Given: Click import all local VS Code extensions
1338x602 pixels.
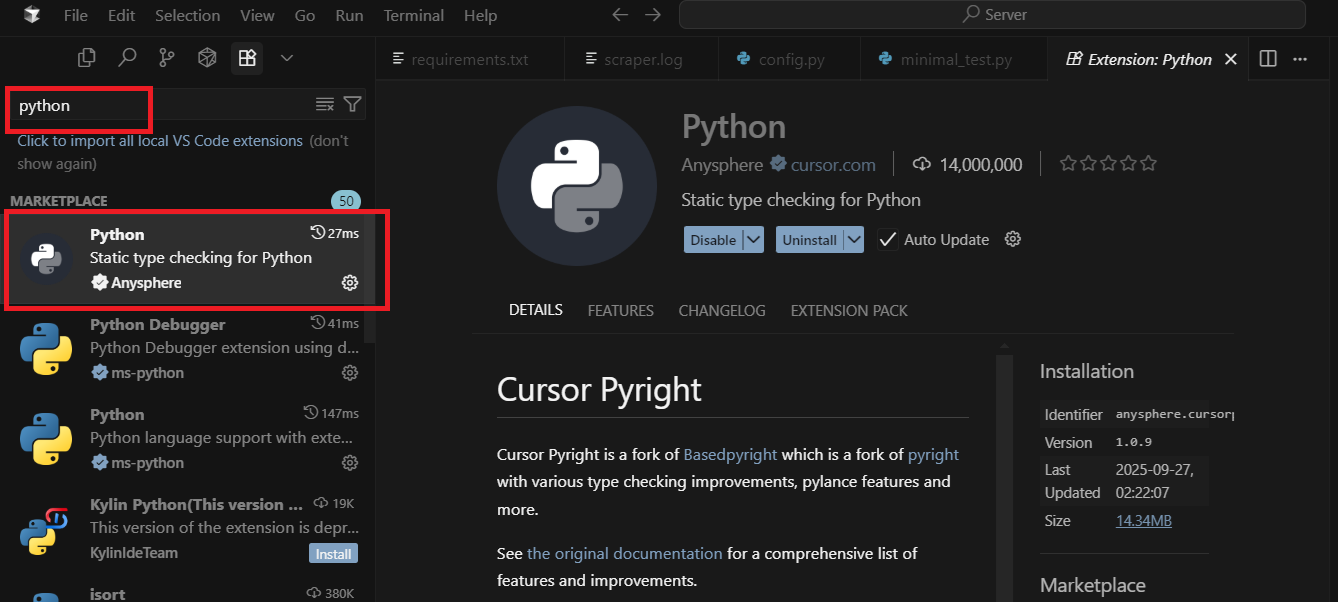Looking at the screenshot, I should [x=160, y=141].
